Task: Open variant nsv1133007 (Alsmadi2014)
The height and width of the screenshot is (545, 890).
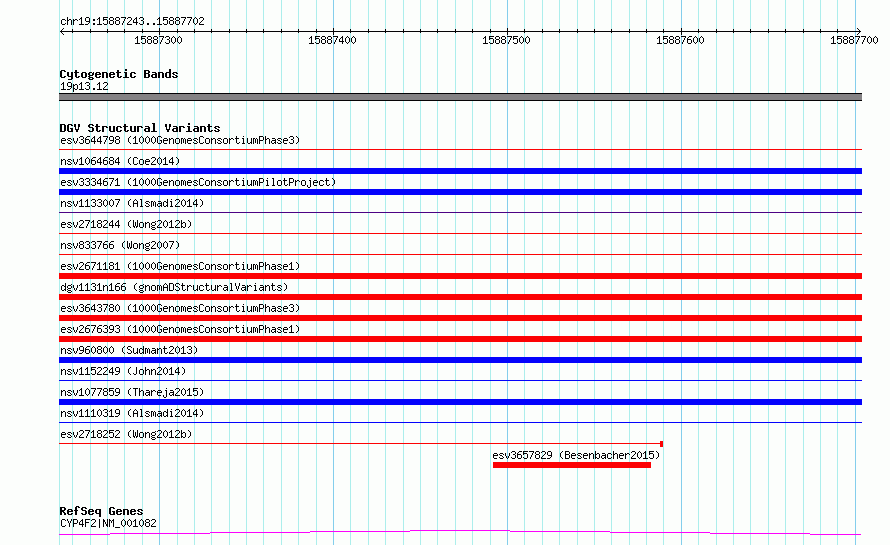Action: pyautogui.click(x=132, y=203)
